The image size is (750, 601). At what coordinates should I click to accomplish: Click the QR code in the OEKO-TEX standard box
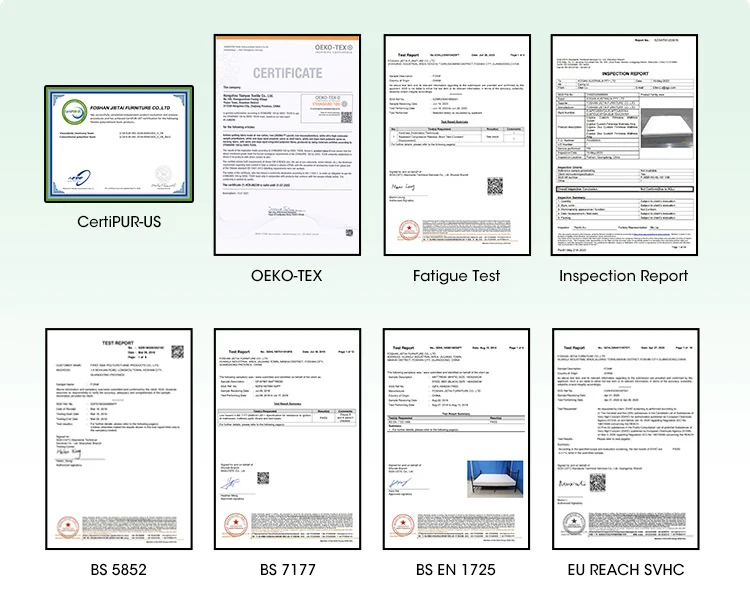[x=346, y=117]
